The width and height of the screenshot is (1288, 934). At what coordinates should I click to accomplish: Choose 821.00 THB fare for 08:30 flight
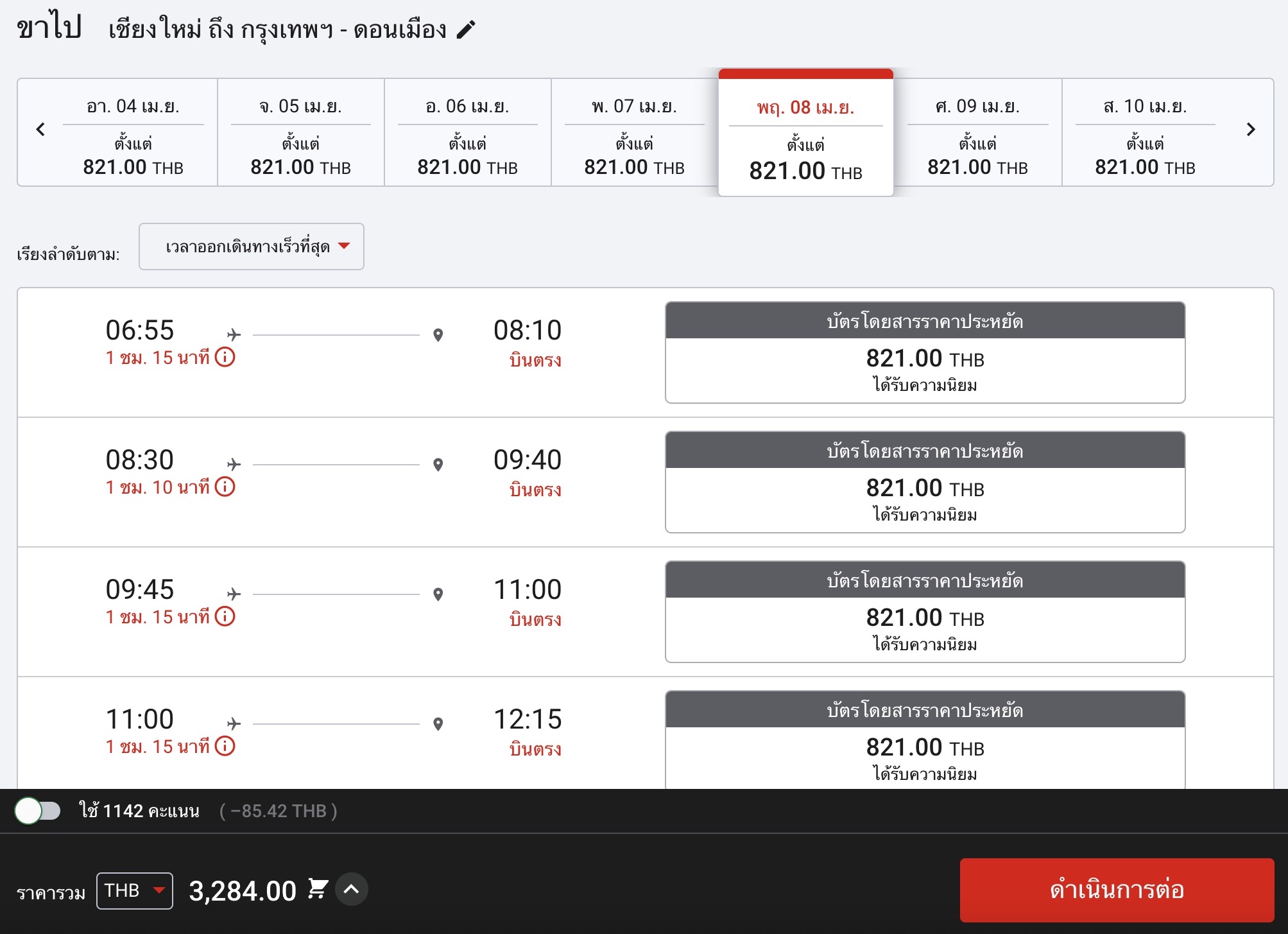click(925, 482)
